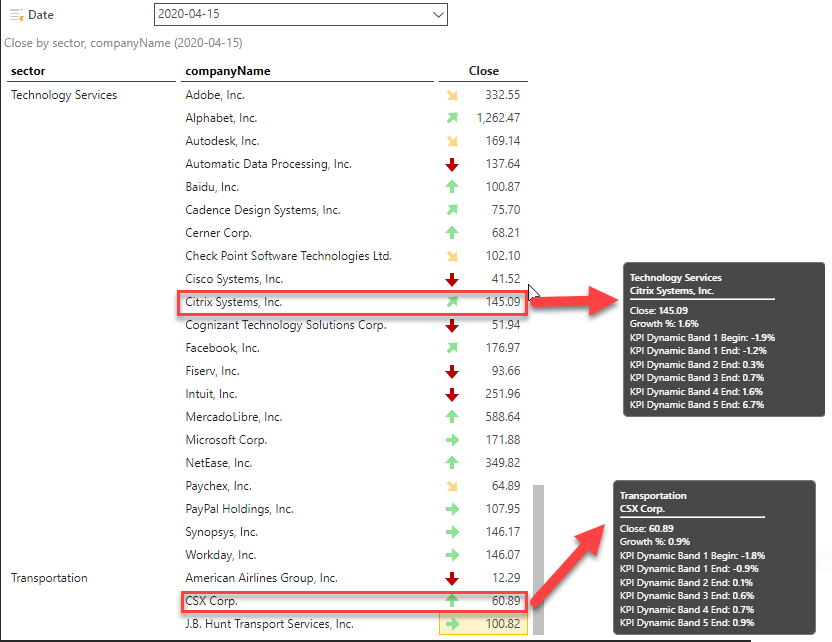Sort by the sector column header
Image resolution: width=832 pixels, height=642 pixels.
coord(28,71)
